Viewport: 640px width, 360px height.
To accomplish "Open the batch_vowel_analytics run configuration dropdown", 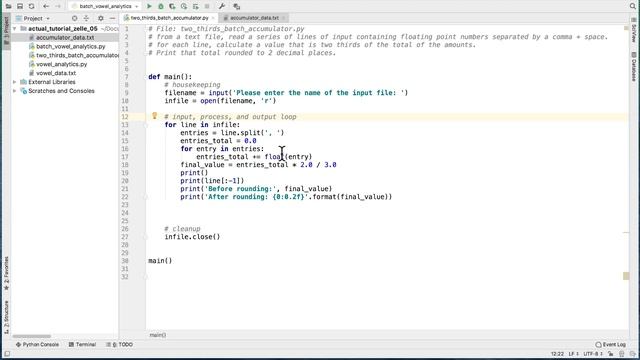I will [x=105, y=6].
